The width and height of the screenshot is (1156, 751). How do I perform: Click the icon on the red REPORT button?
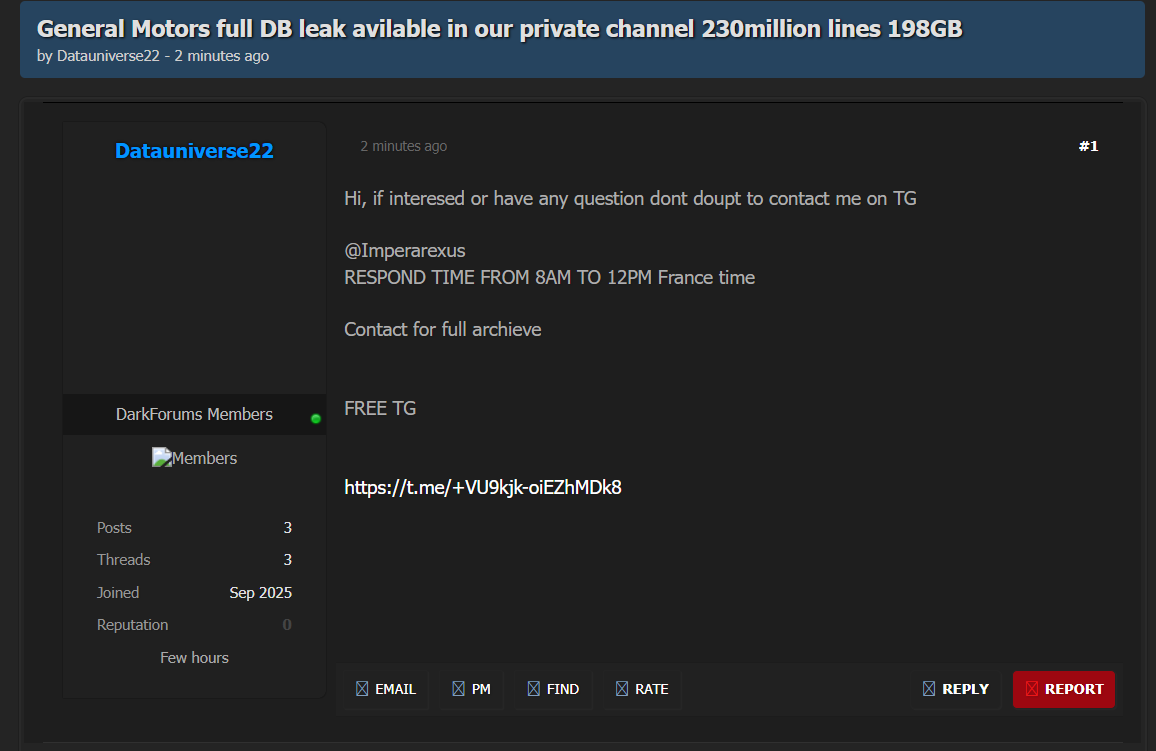1032,689
